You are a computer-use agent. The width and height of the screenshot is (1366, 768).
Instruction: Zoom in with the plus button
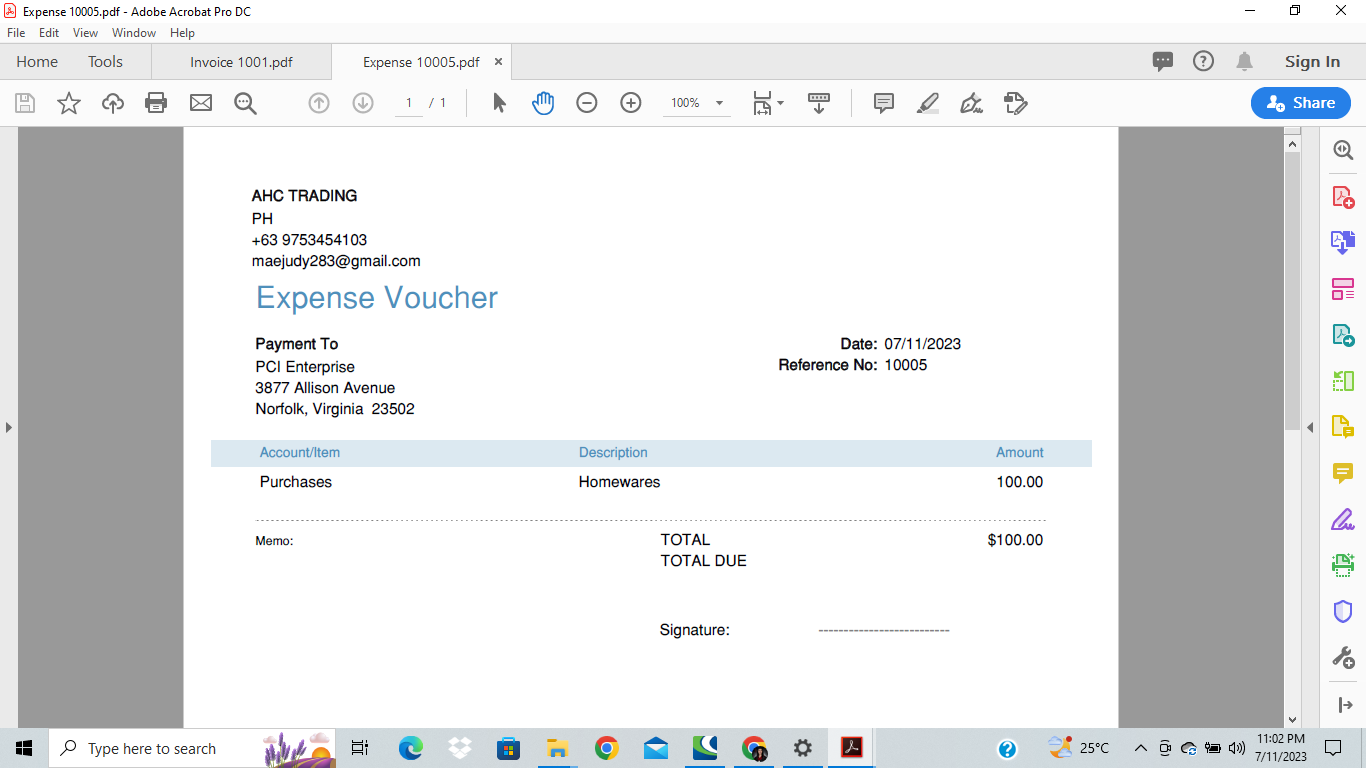coord(631,103)
